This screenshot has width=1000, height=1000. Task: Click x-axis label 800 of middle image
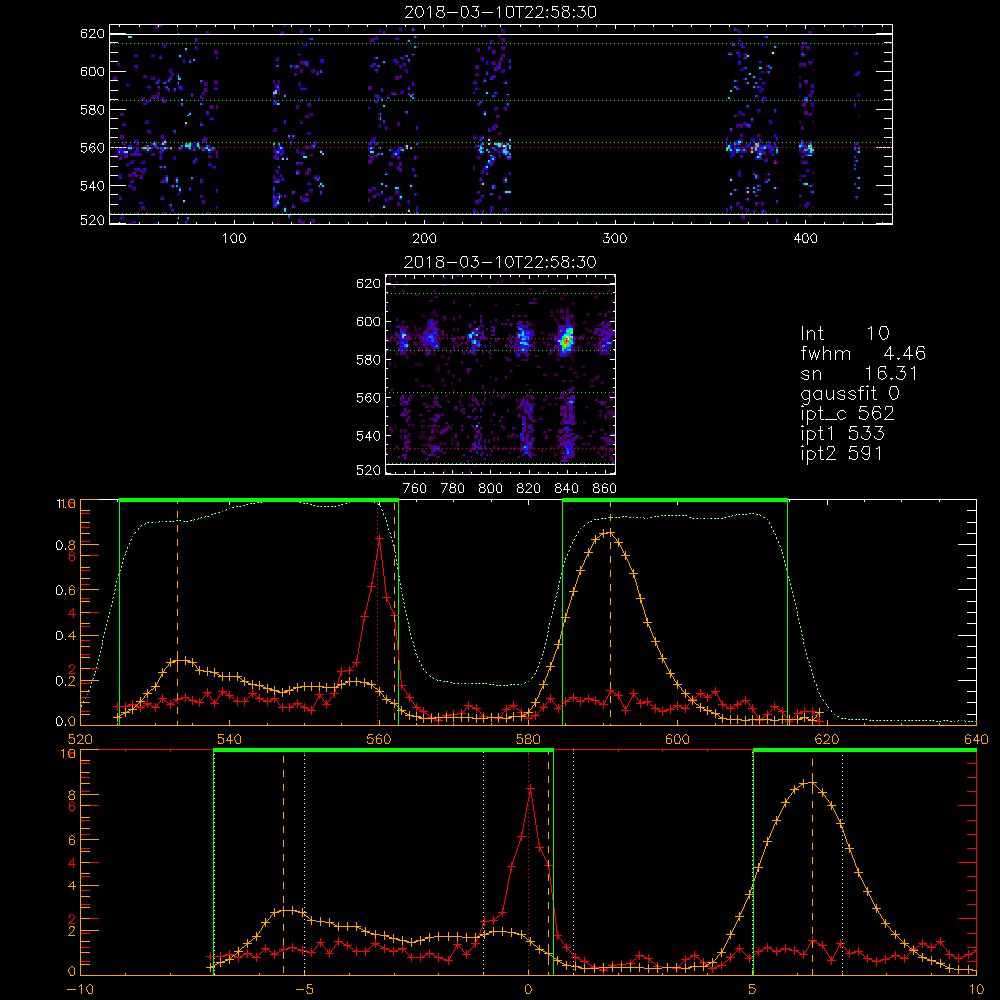coord(490,489)
